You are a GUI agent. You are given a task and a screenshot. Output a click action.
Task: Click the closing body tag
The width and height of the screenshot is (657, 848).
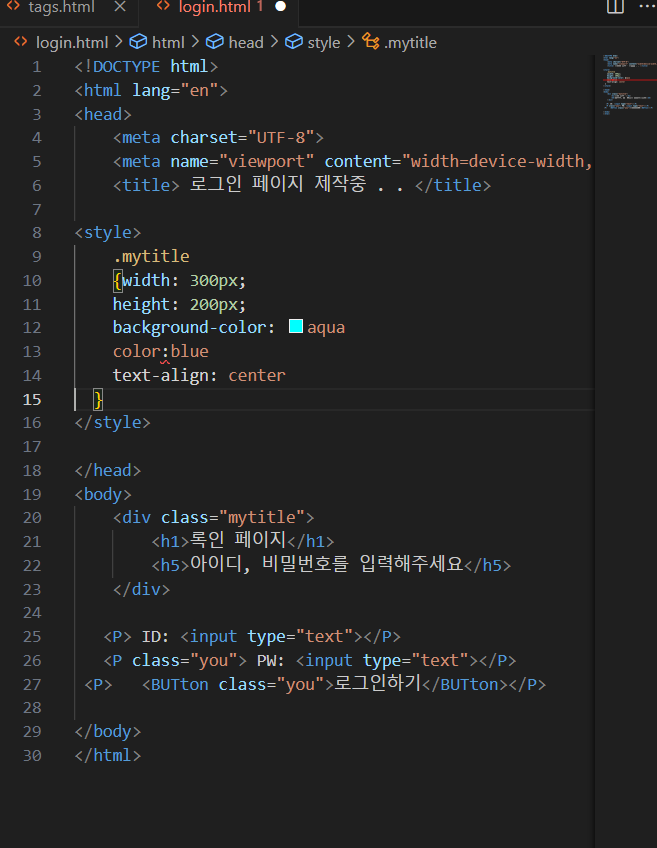(108, 732)
